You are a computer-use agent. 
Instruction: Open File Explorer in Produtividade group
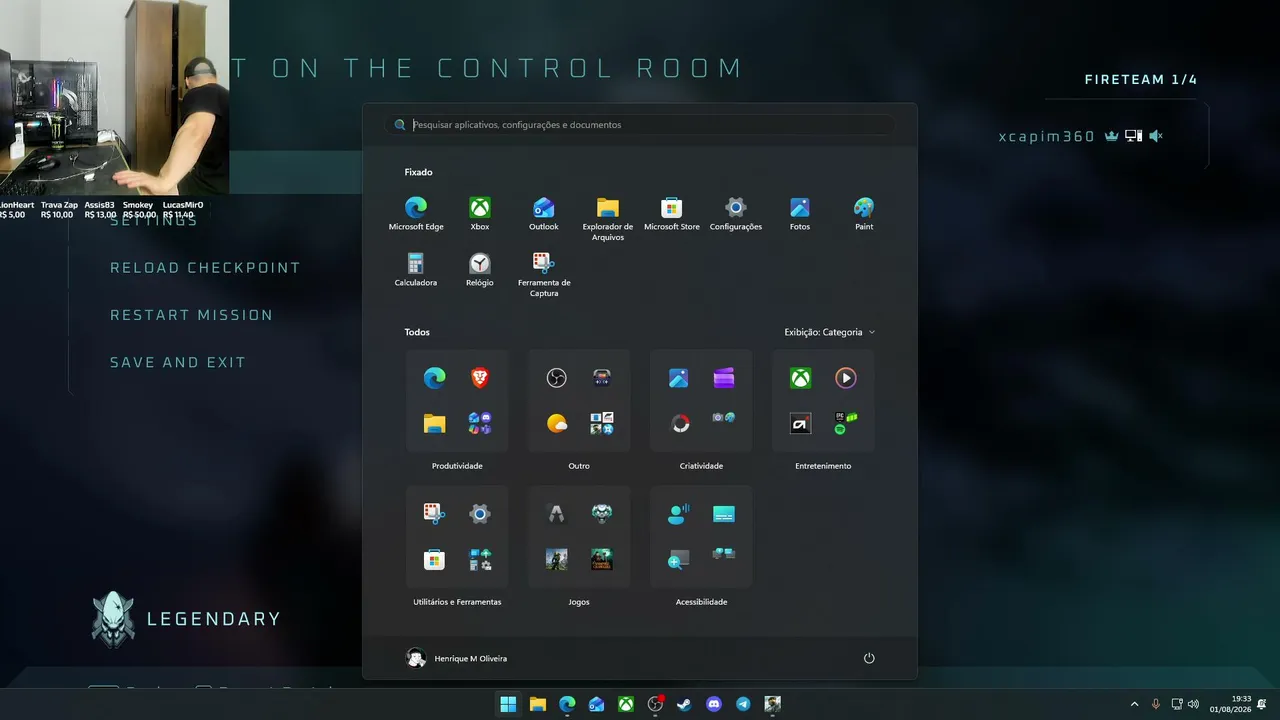point(434,423)
